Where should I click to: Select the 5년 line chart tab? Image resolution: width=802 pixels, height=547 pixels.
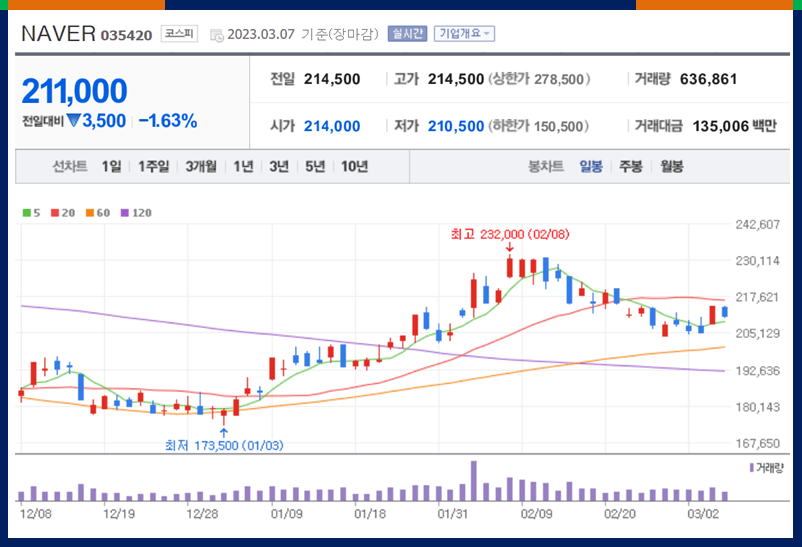pyautogui.click(x=315, y=166)
